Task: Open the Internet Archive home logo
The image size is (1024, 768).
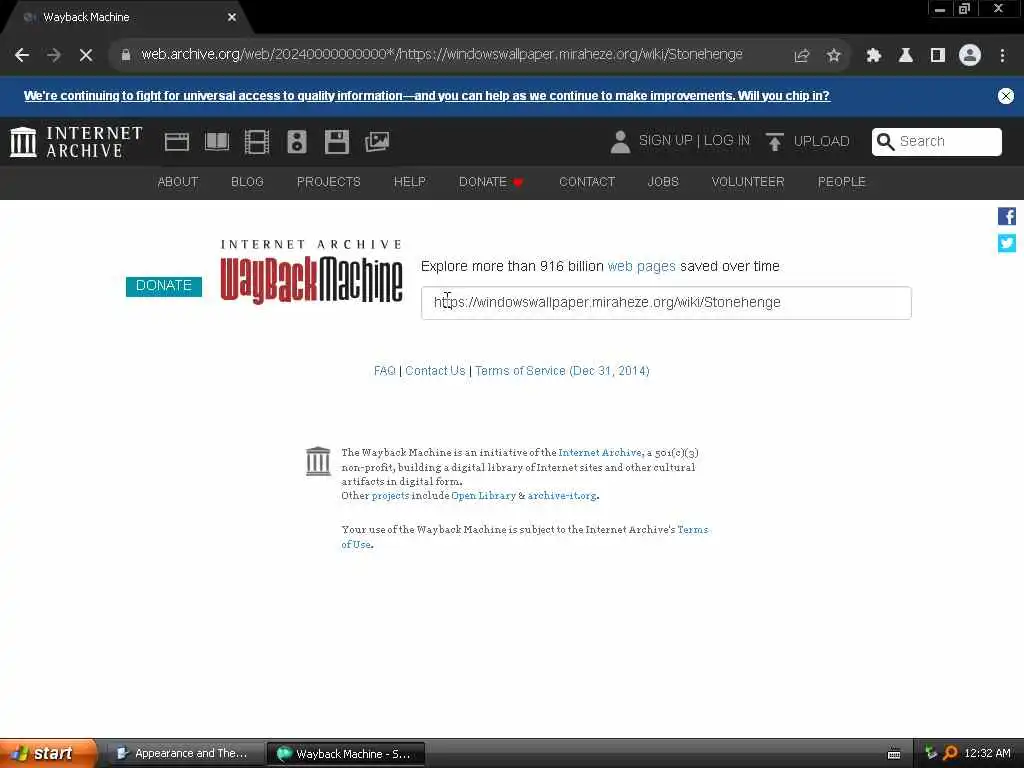Action: tap(76, 142)
